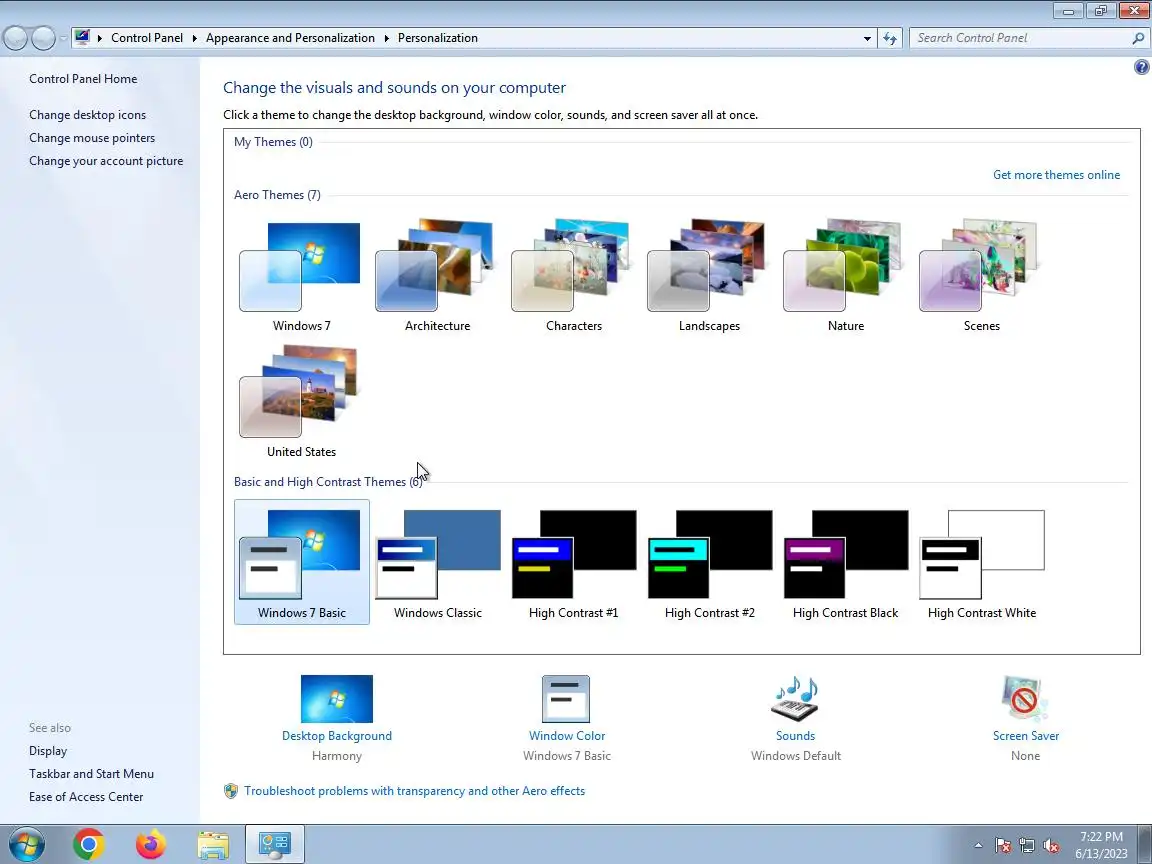
Task: Choose the United States theme
Action: tap(301, 402)
